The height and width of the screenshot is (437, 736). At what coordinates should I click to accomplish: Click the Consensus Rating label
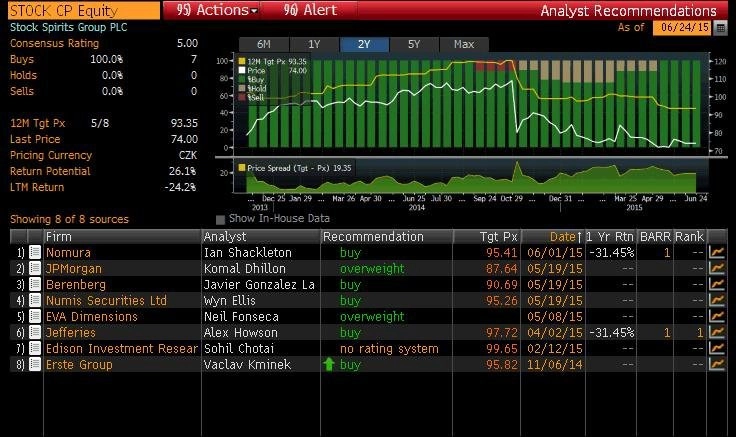click(x=54, y=43)
